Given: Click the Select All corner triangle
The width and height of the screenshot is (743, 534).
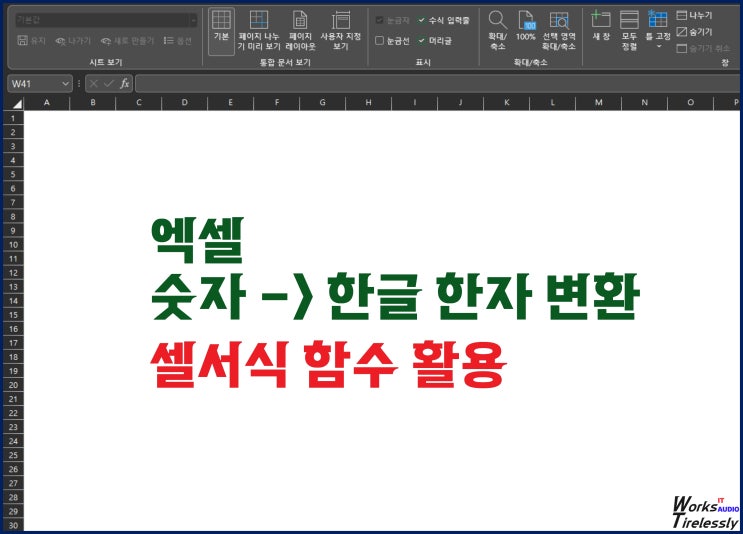Looking at the screenshot, I should 17,104.
